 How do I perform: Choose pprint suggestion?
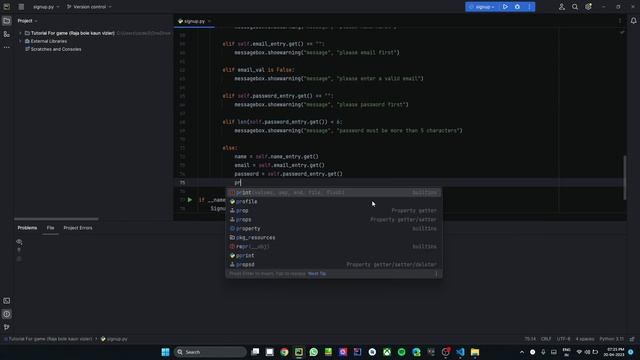pos(333,256)
